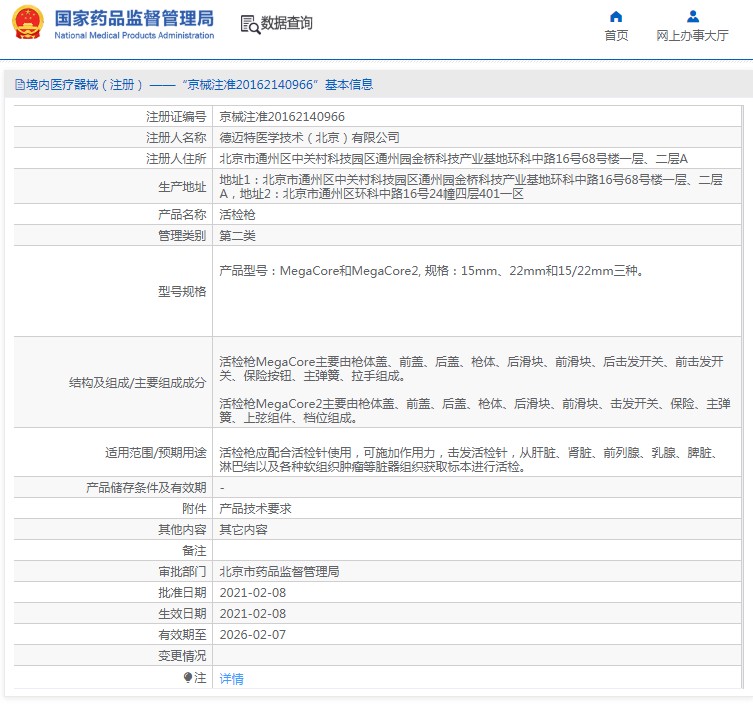Viewport: 753px width, 707px height.
Task: Click the 数据查询 magnifier document icon
Action: [250, 23]
